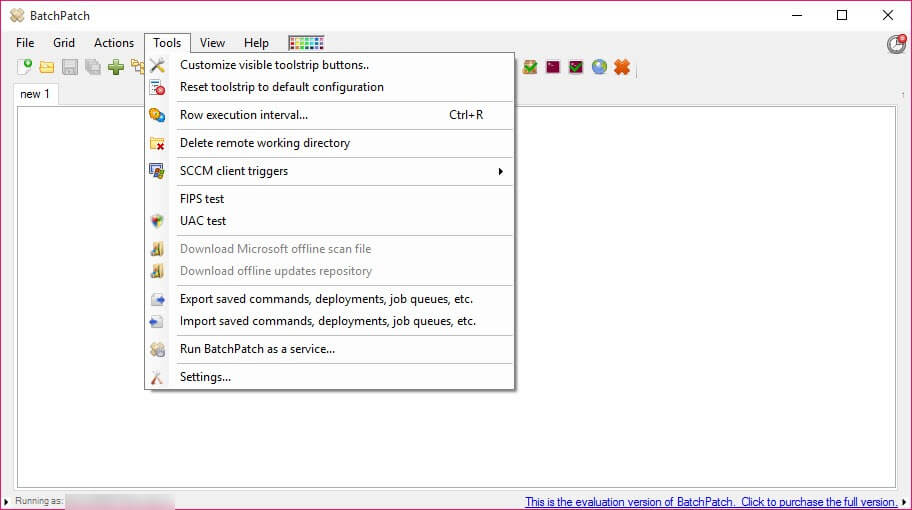Click the Running as status text

click(39, 501)
